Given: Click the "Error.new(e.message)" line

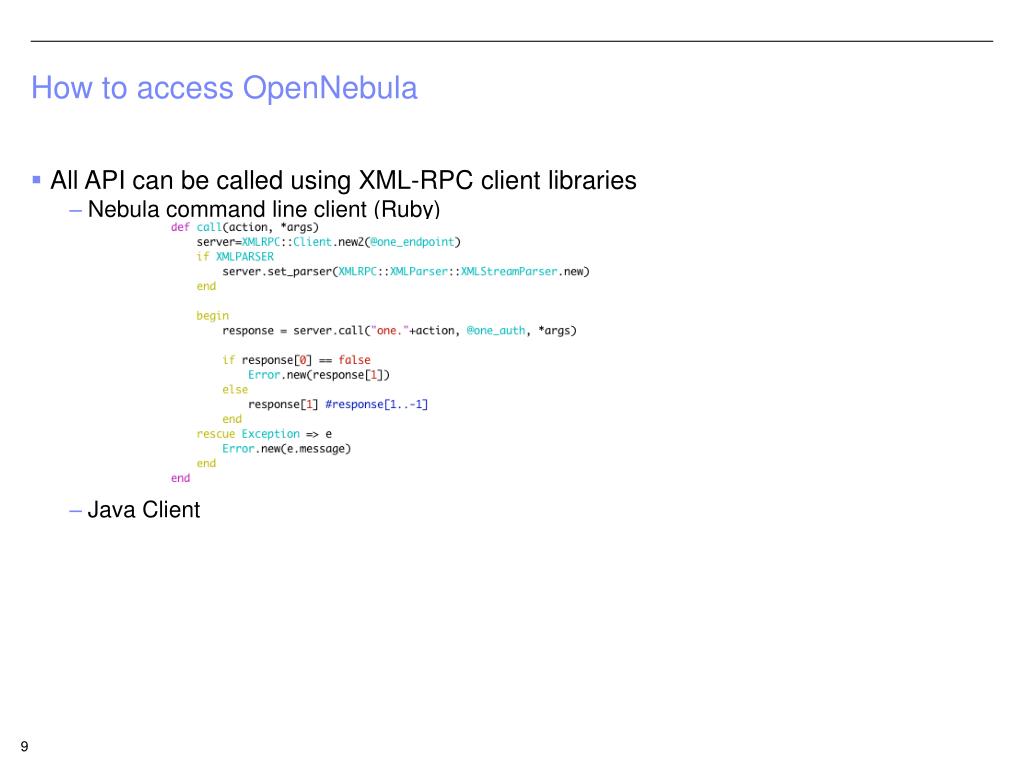Looking at the screenshot, I should click(286, 449).
